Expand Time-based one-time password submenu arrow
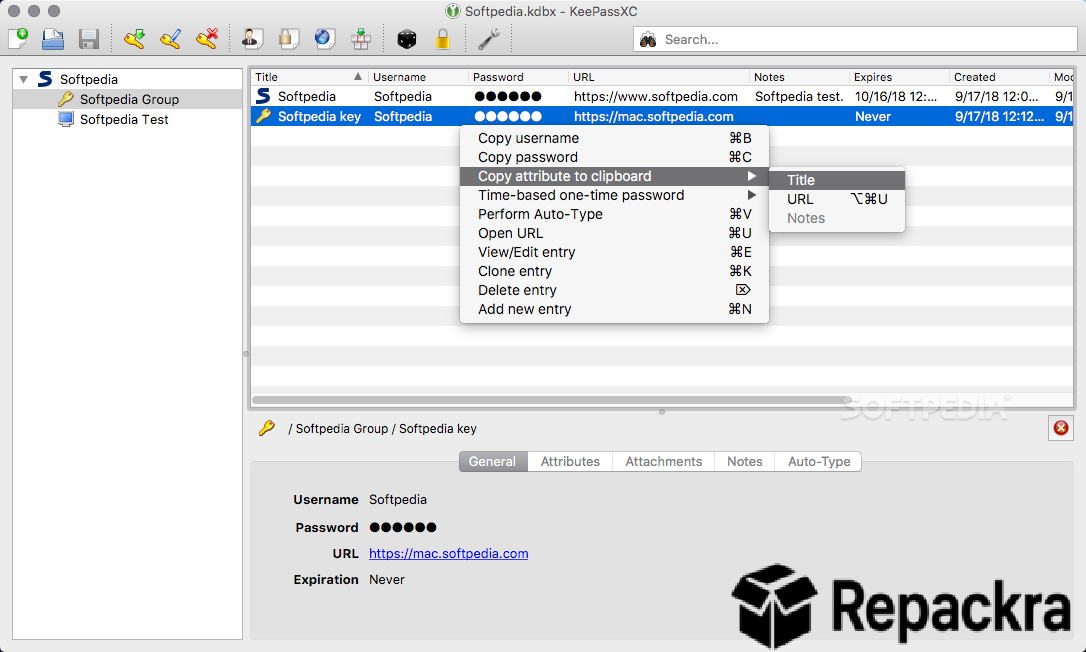The image size is (1086, 652). click(x=751, y=195)
